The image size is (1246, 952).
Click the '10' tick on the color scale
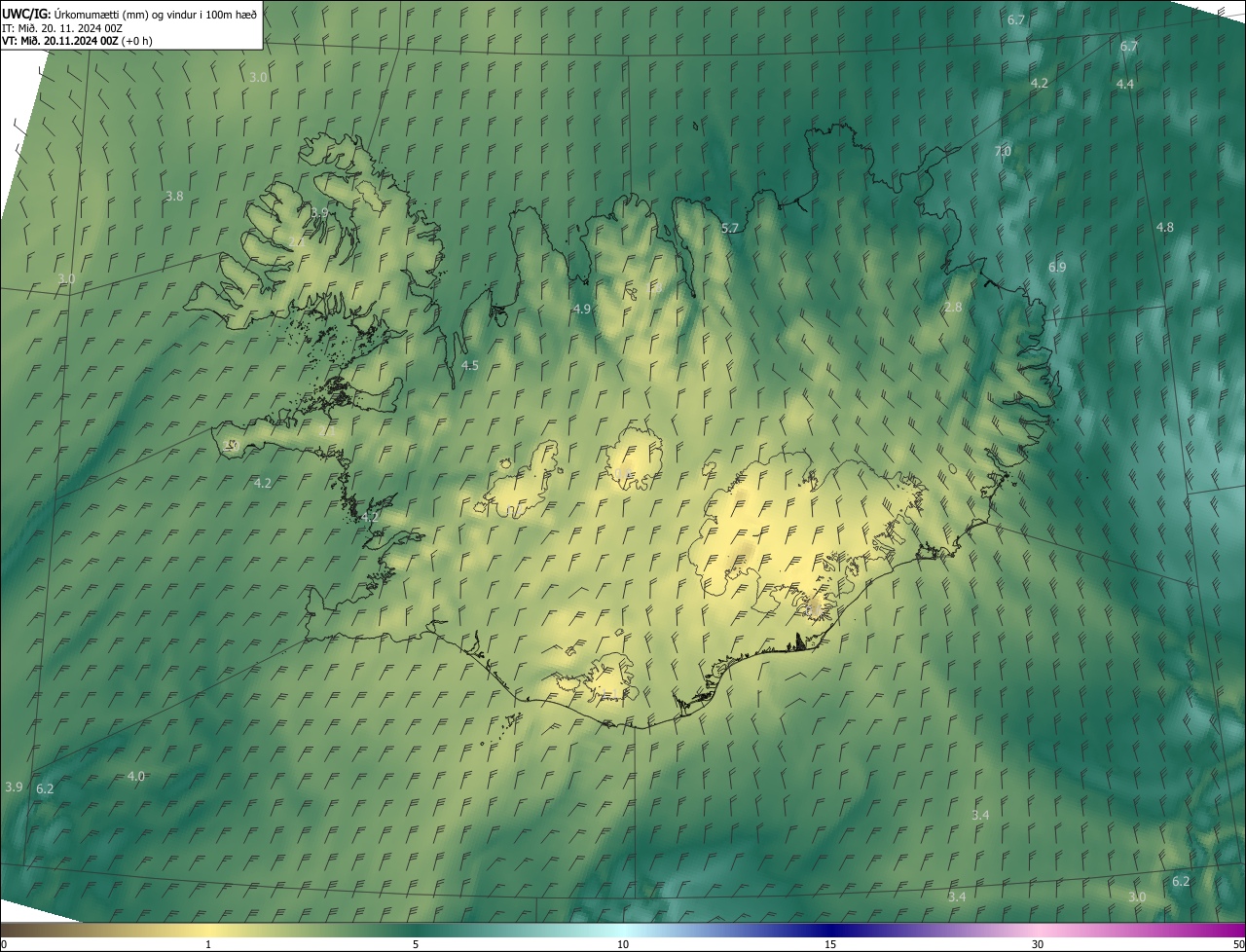point(623,944)
